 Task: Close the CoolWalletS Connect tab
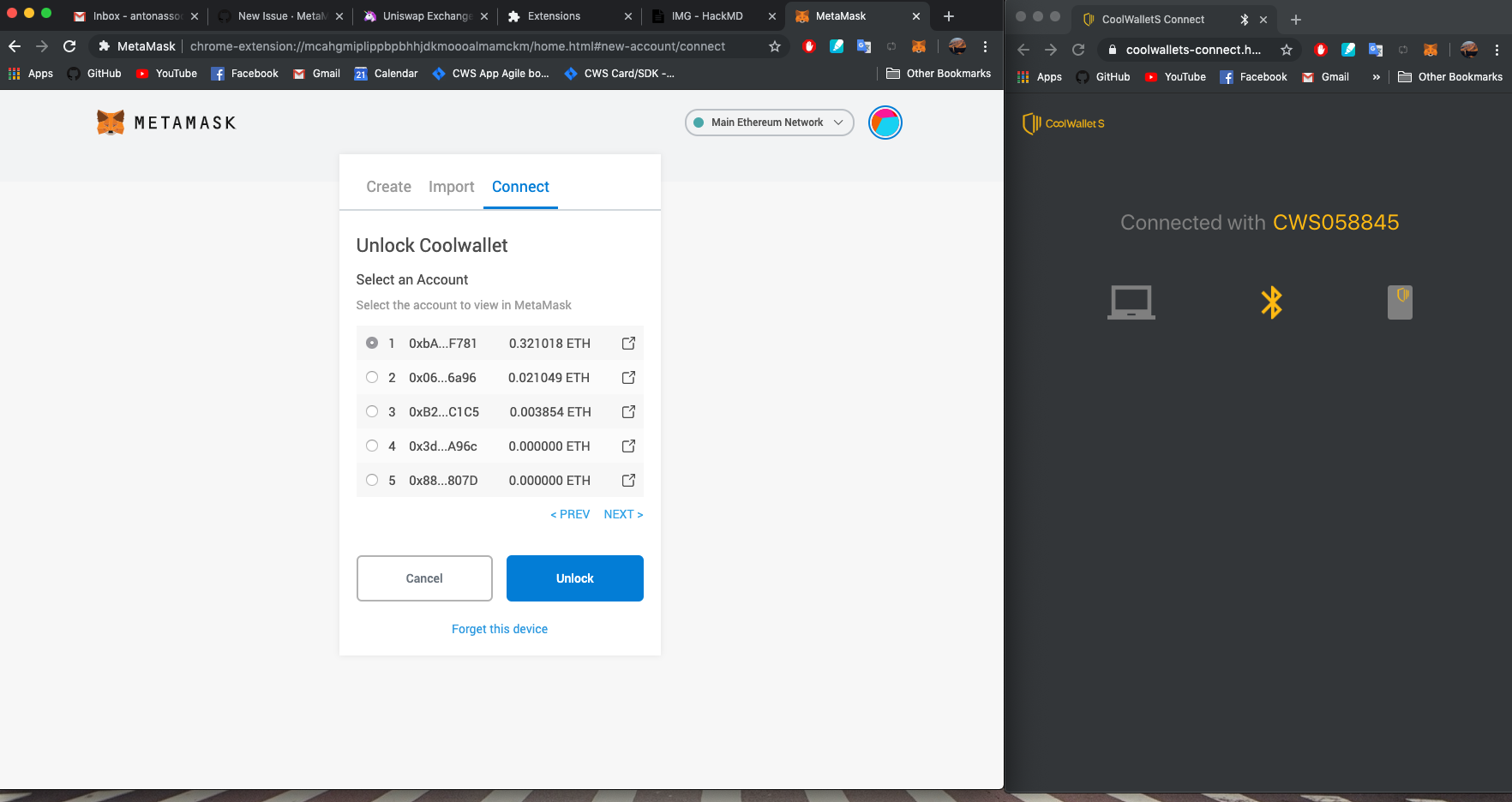1263,20
